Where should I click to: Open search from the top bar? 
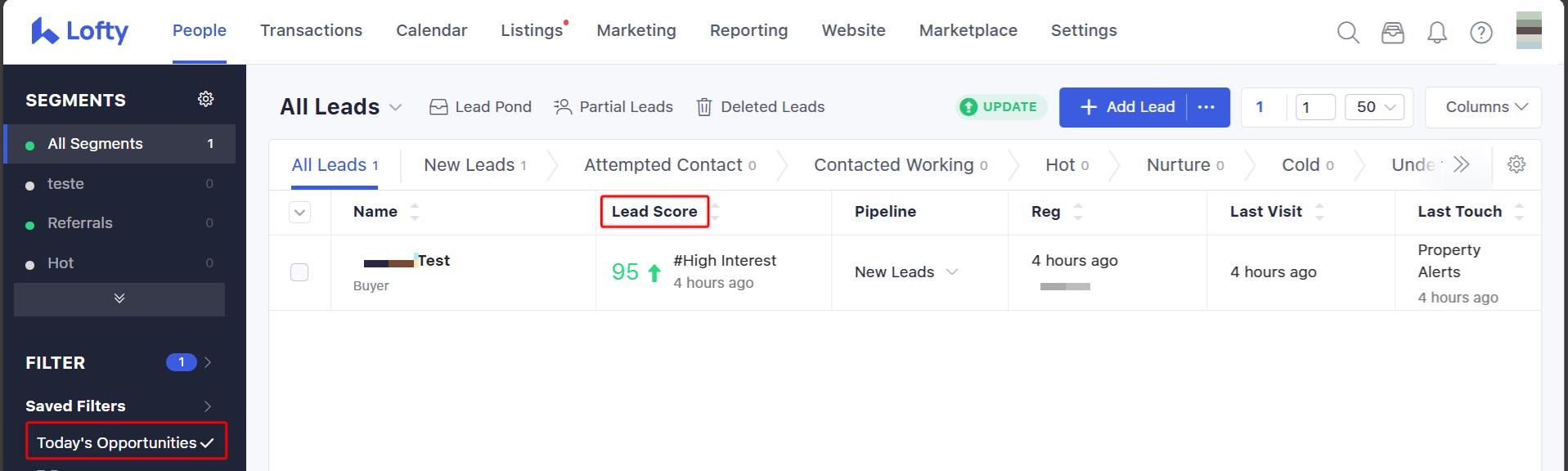tap(1347, 33)
